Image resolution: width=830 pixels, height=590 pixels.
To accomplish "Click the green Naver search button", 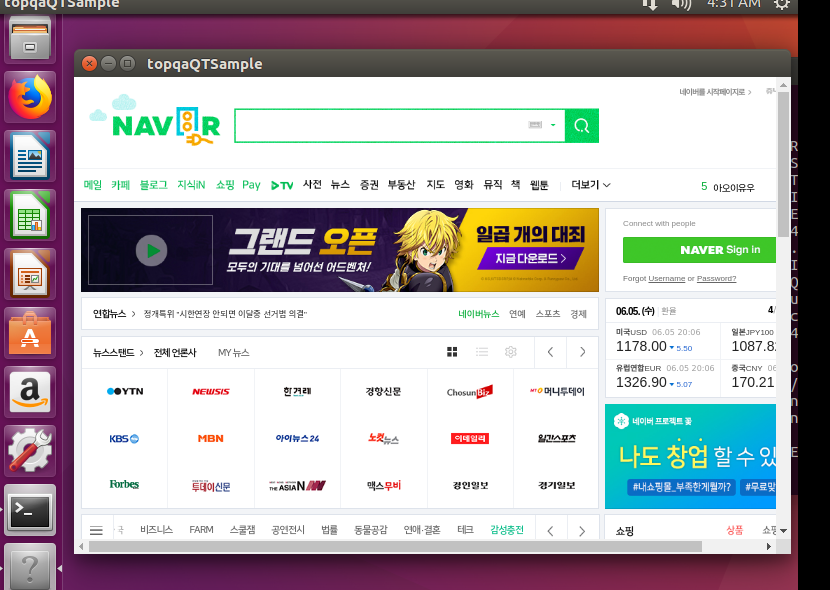I will click(x=582, y=125).
